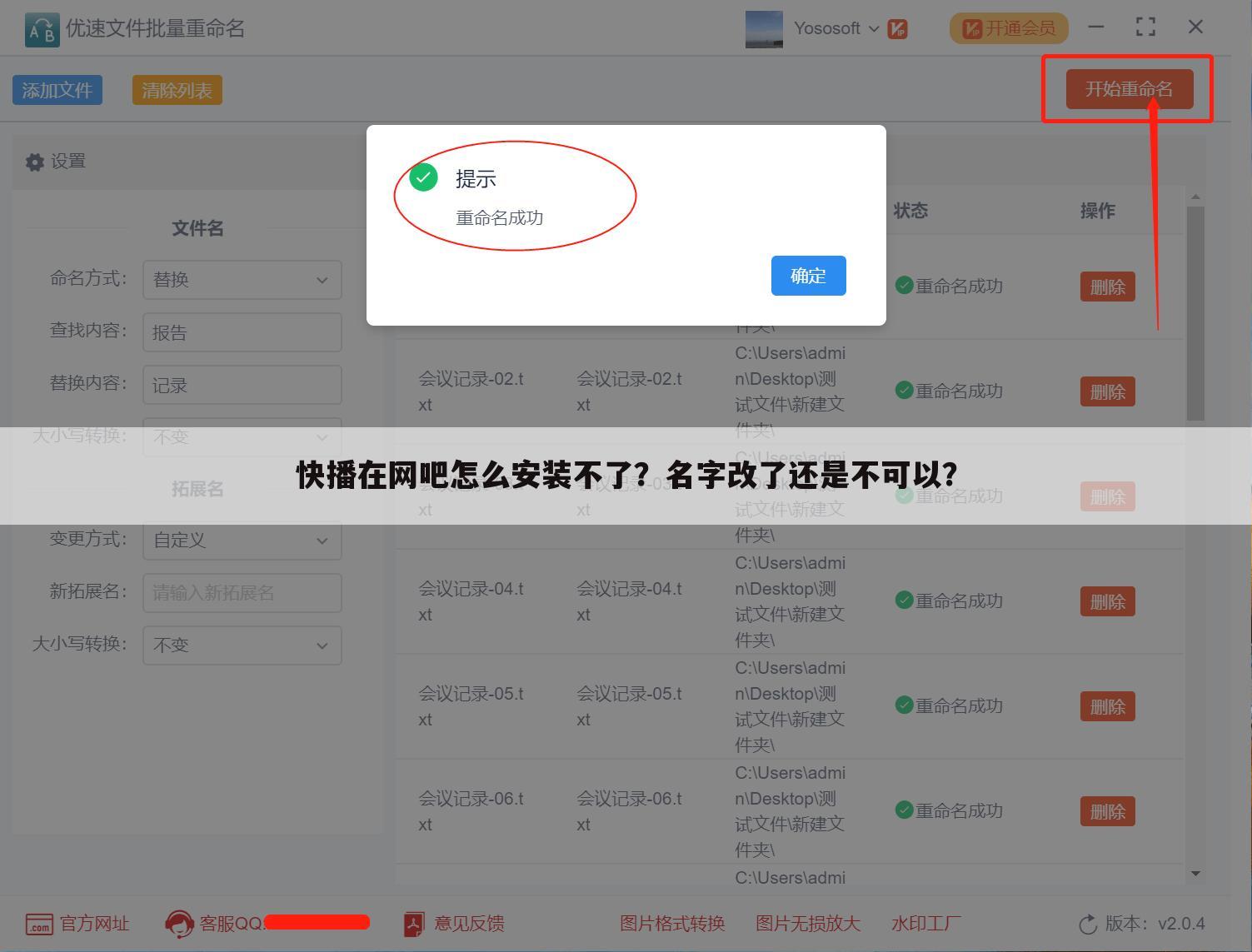1252x952 pixels.
Task: Click the 文件名 section heading
Action: 197,228
